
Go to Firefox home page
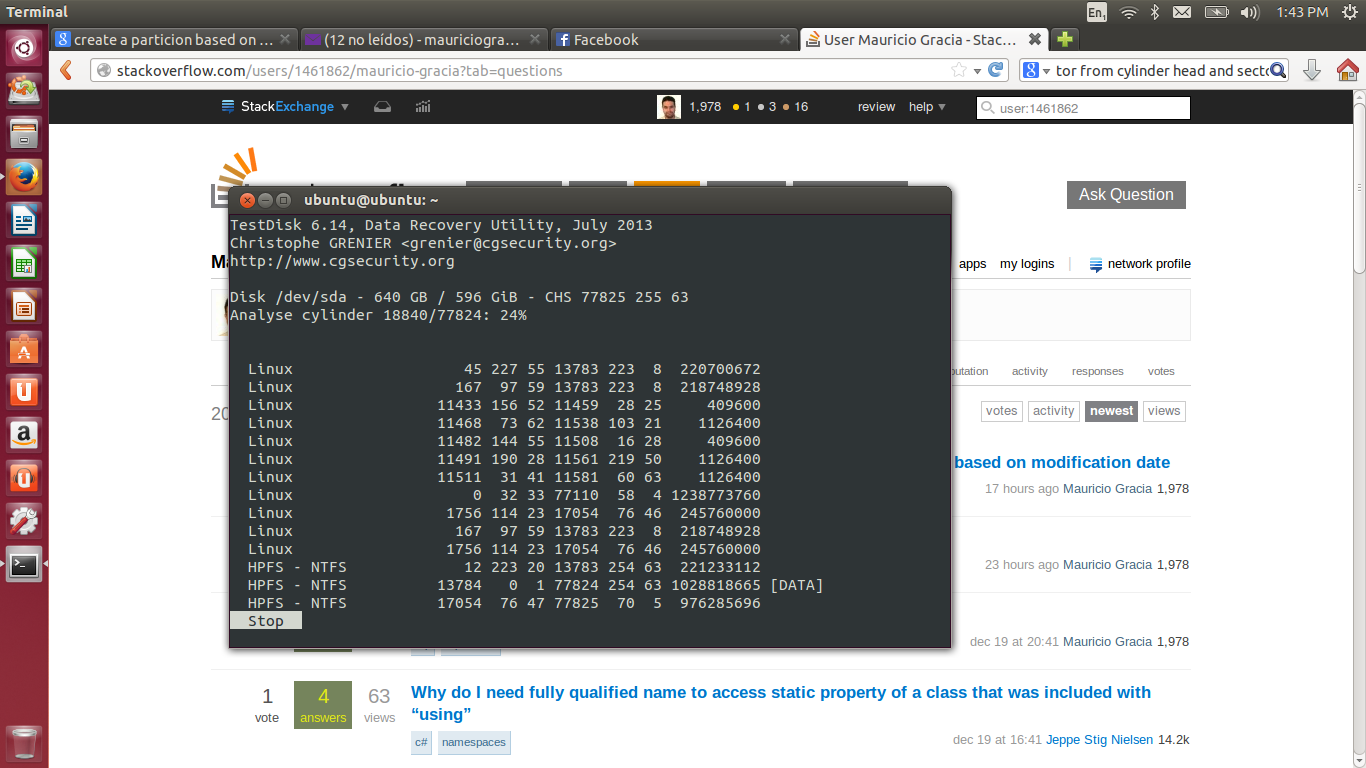[1347, 70]
